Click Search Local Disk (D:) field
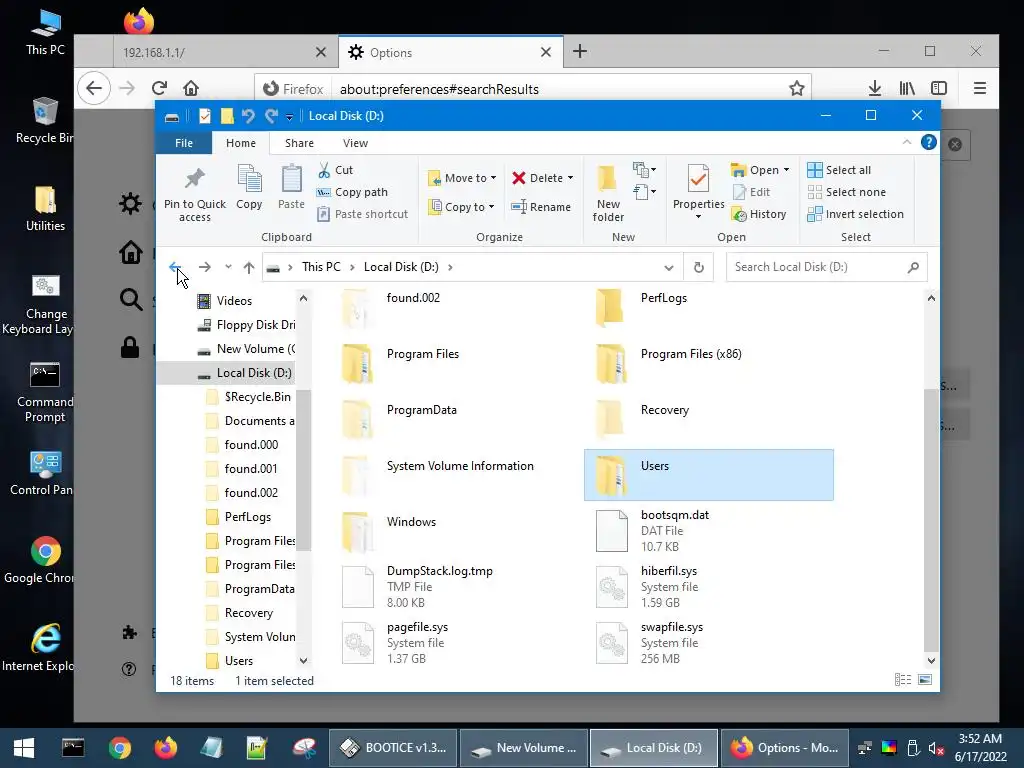 pyautogui.click(x=826, y=267)
